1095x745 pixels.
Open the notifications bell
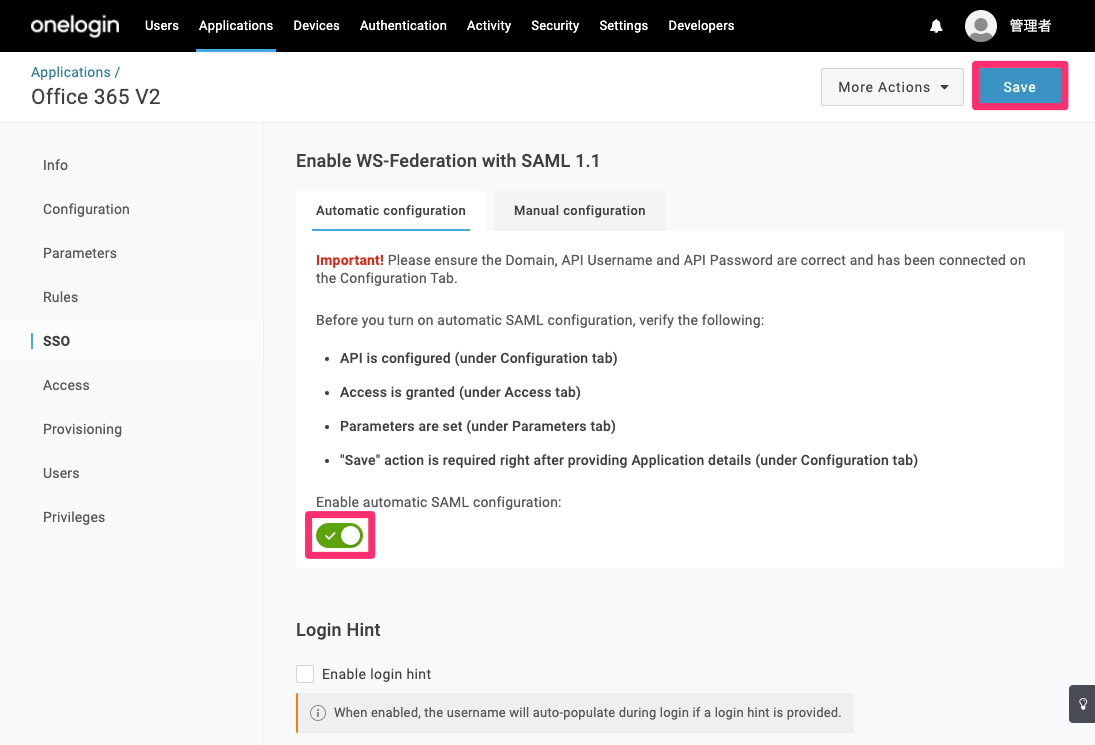point(936,26)
